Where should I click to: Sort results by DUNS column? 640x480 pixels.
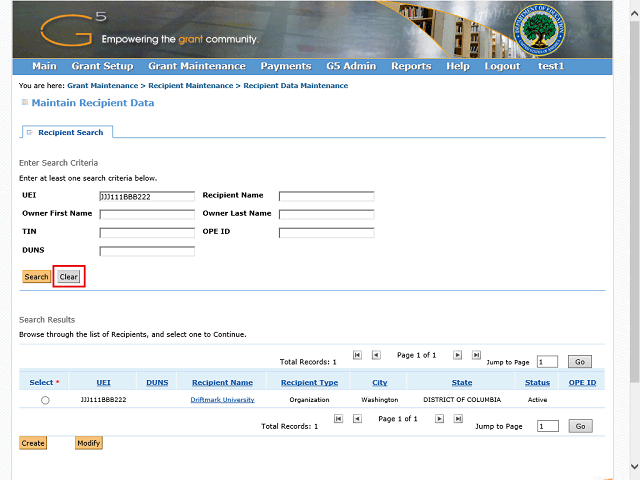(x=157, y=382)
